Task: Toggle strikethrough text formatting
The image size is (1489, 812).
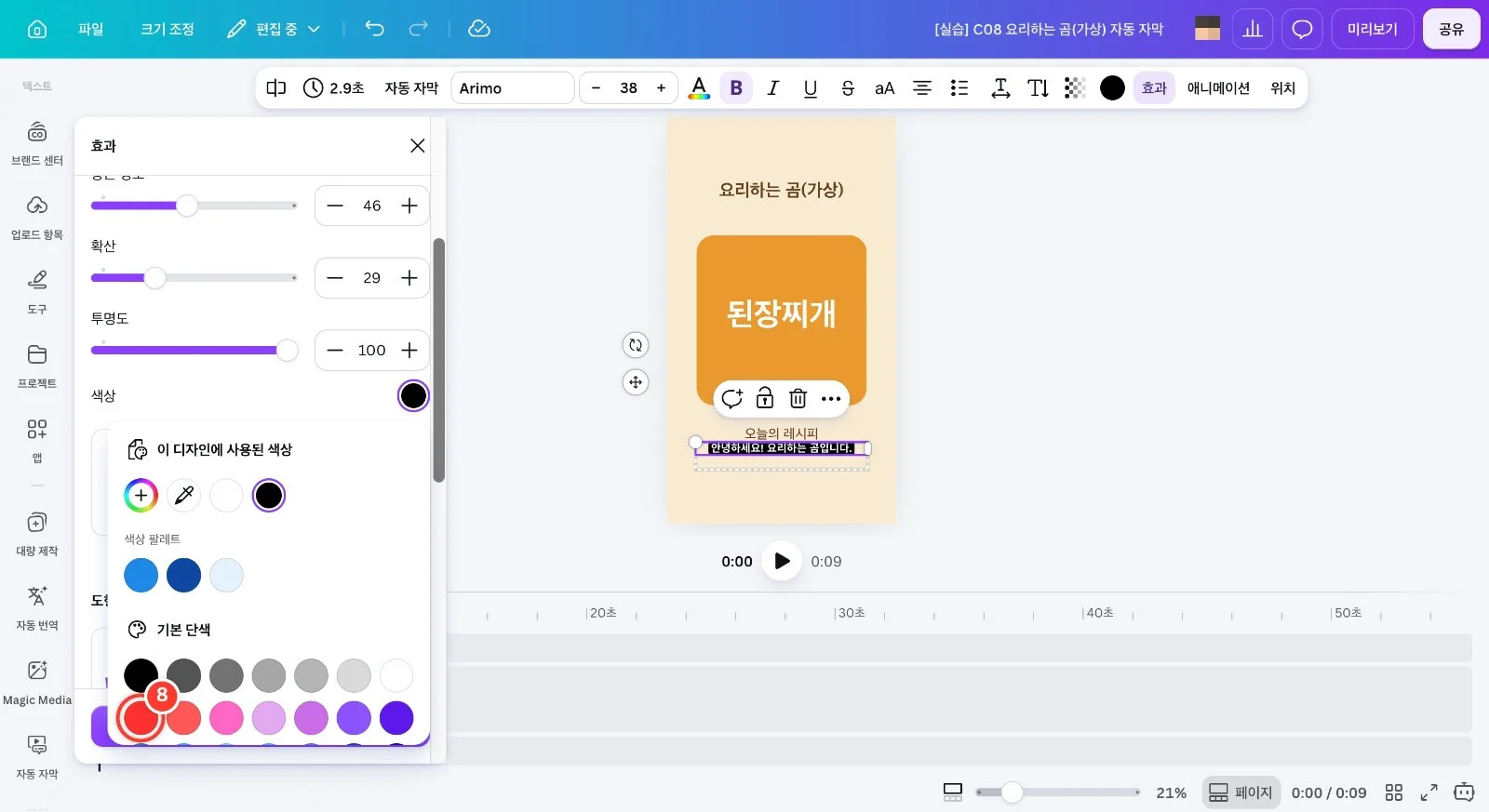Action: pos(848,88)
